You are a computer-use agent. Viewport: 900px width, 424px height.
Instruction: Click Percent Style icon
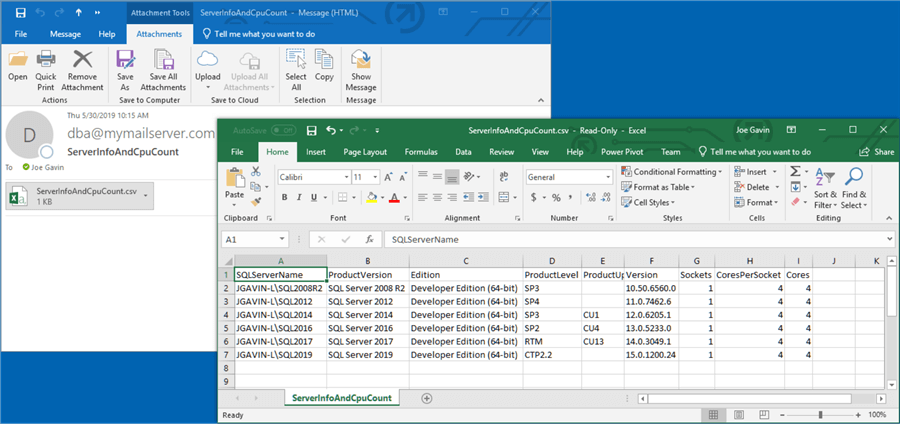(556, 197)
